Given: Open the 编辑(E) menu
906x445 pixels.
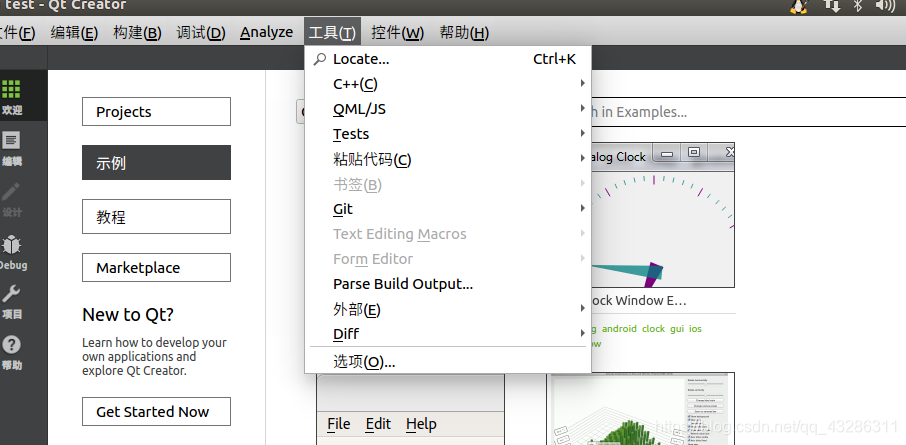Looking at the screenshot, I should coord(74,32).
